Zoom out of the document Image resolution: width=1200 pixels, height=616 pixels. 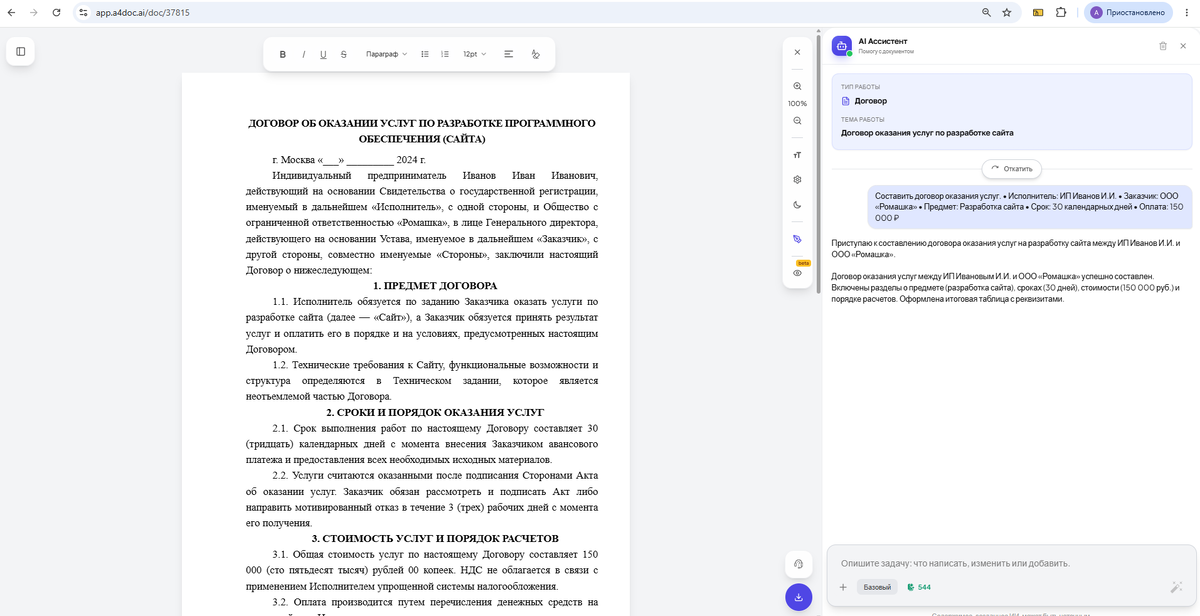tap(797, 120)
